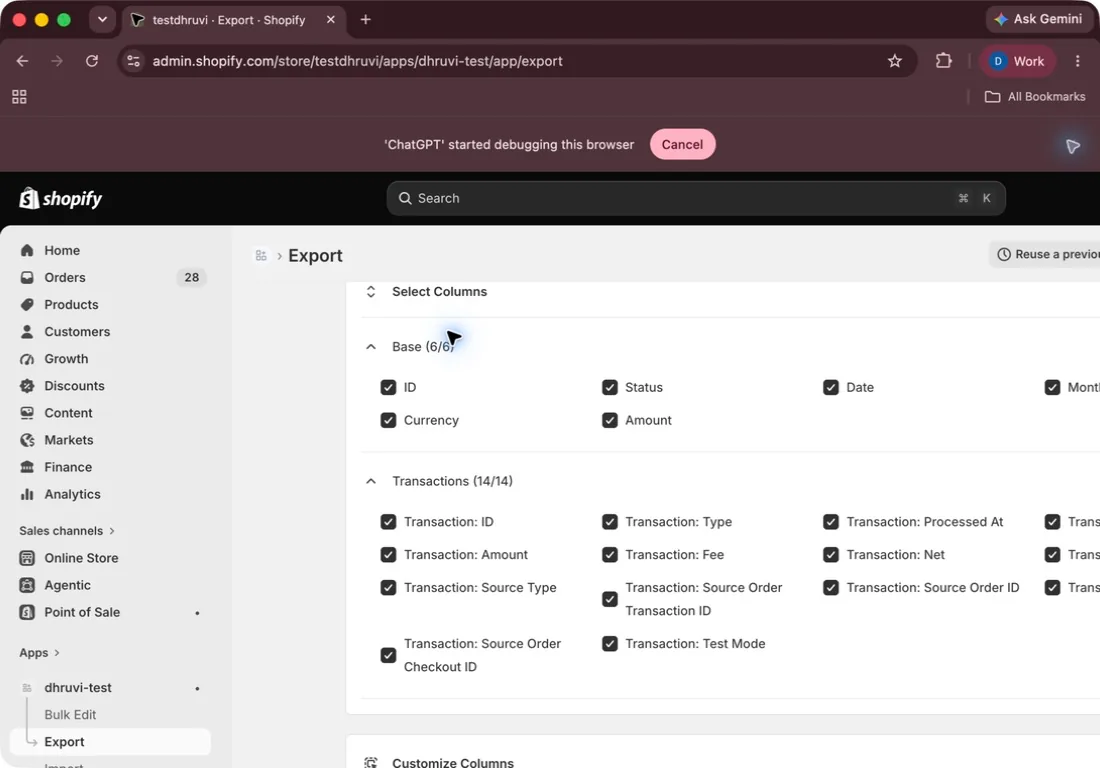The width and height of the screenshot is (1100, 768).
Task: Uncheck the ID column checkbox
Action: 388,387
